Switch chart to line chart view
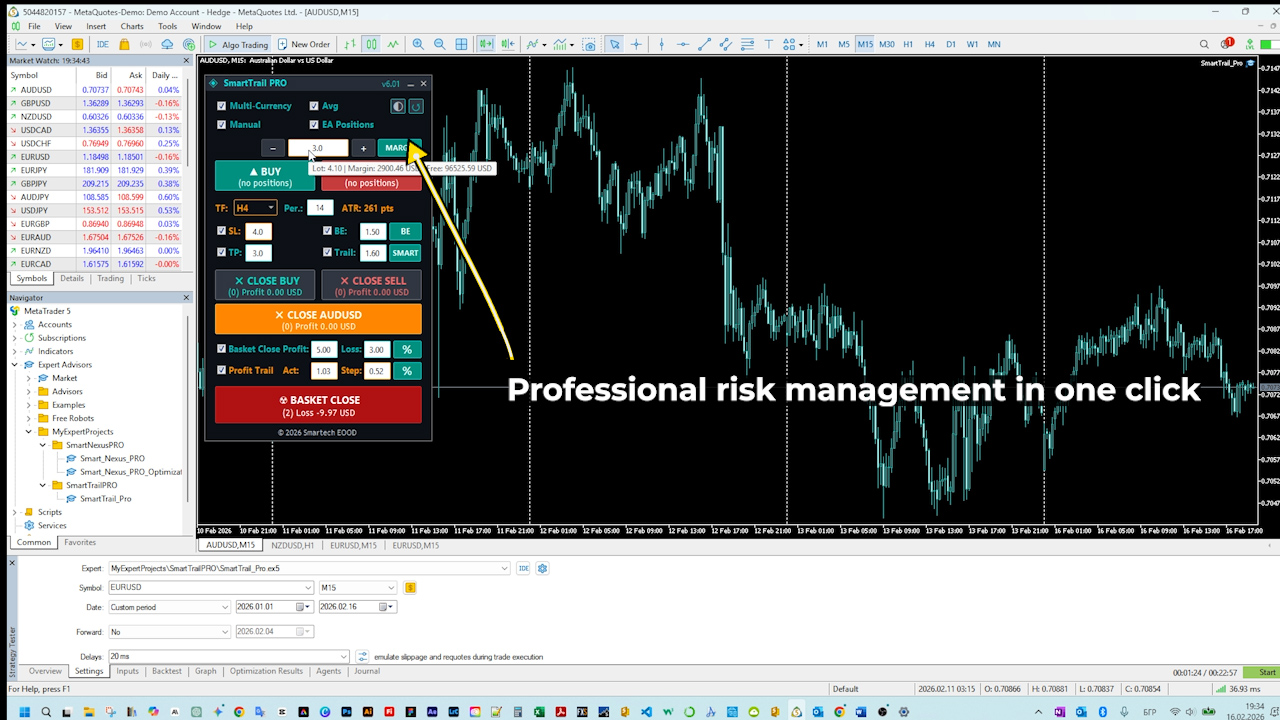This screenshot has width=1280, height=720. pyautogui.click(x=393, y=44)
